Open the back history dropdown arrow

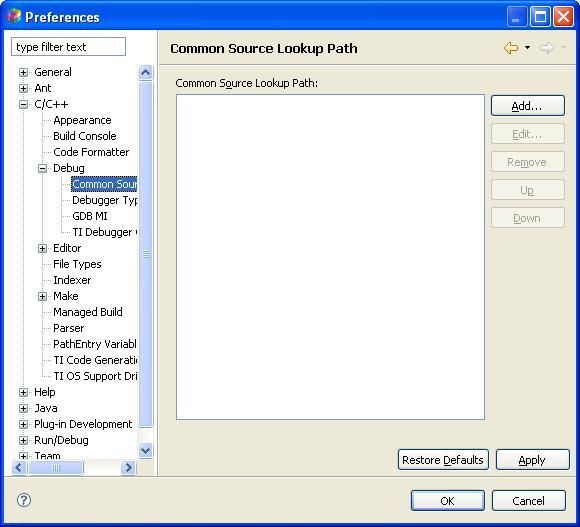(x=527, y=47)
